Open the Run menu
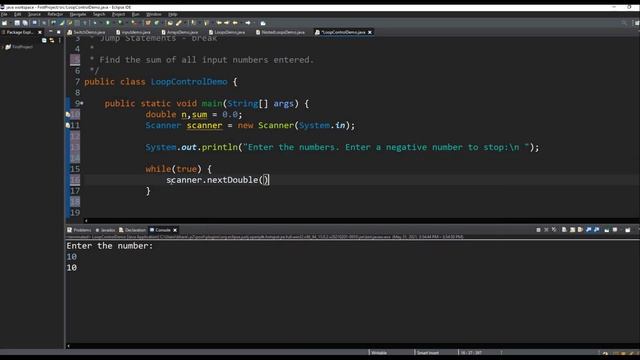This screenshot has width=640, height=360. pyautogui.click(x=136, y=14)
